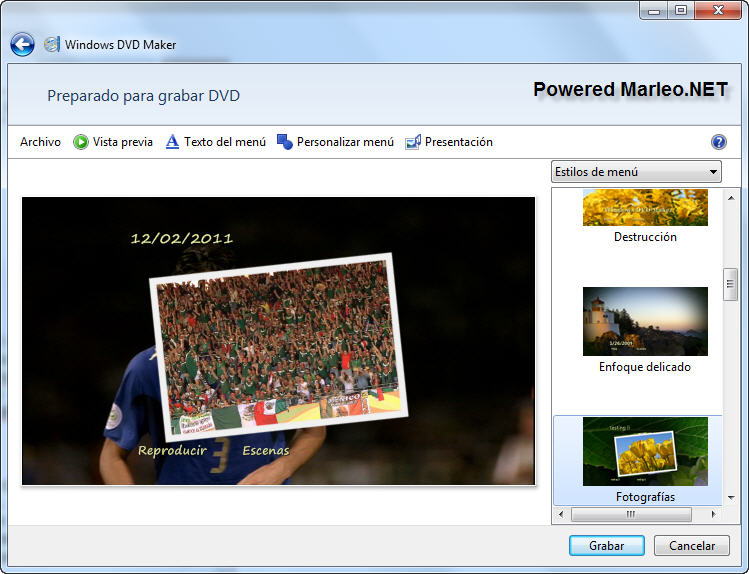Click the vertical scrollbar thumb in styles list
749x574 pixels.
[x=730, y=284]
